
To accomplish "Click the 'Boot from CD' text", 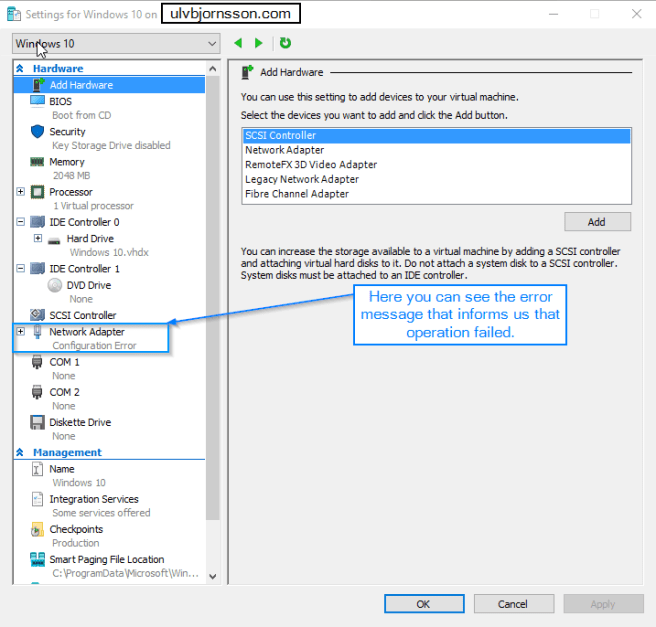I will coord(81,115).
